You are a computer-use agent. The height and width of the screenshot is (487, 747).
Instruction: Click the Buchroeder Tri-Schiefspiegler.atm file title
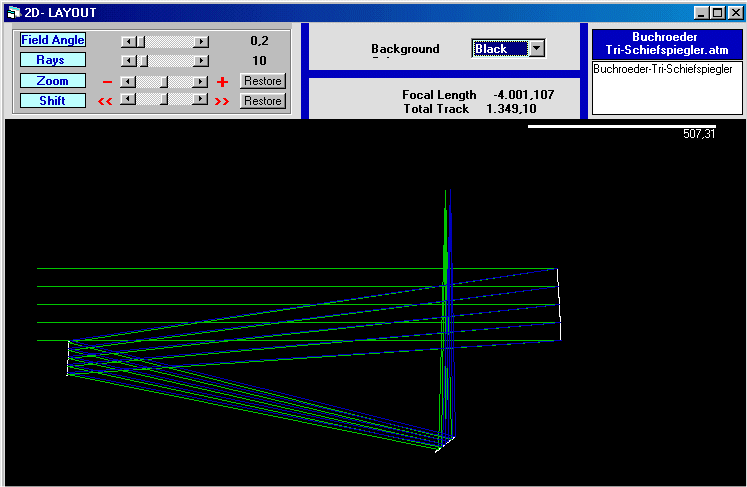coord(666,43)
